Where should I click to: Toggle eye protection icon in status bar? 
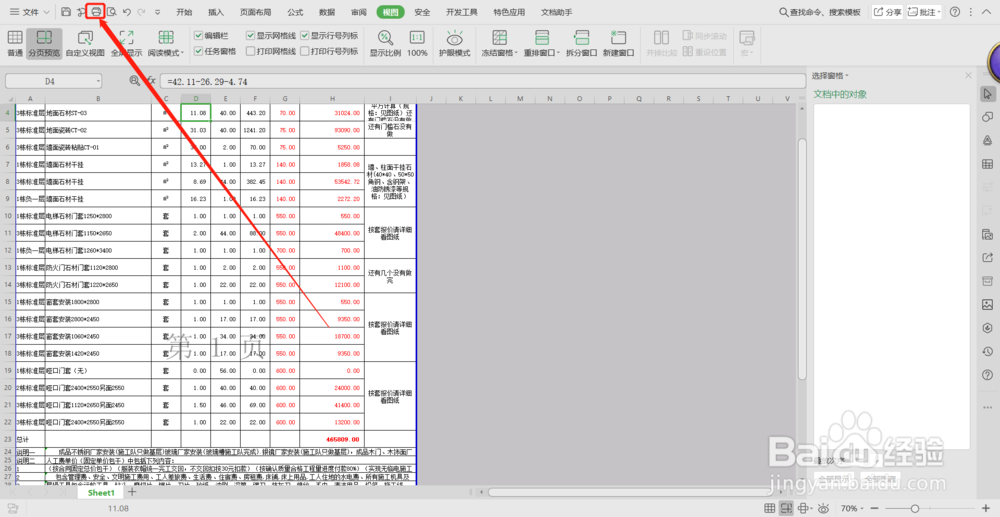tap(823, 508)
